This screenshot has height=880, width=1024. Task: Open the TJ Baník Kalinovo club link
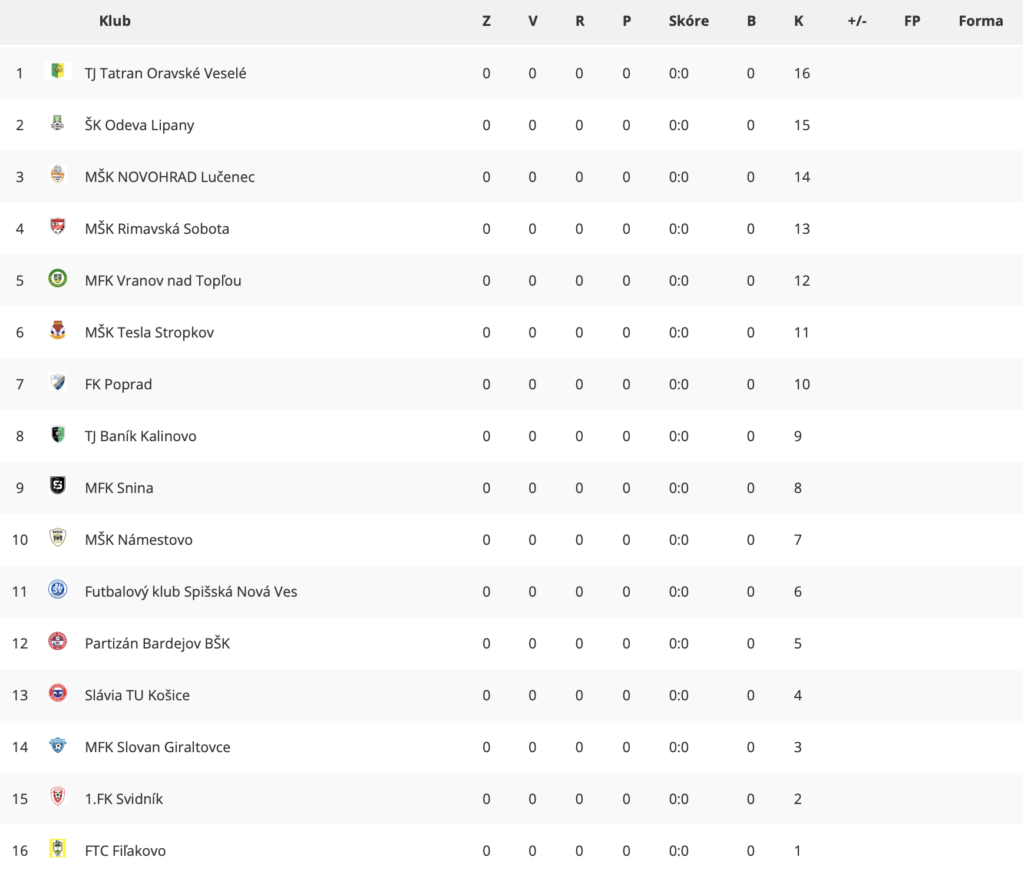140,436
